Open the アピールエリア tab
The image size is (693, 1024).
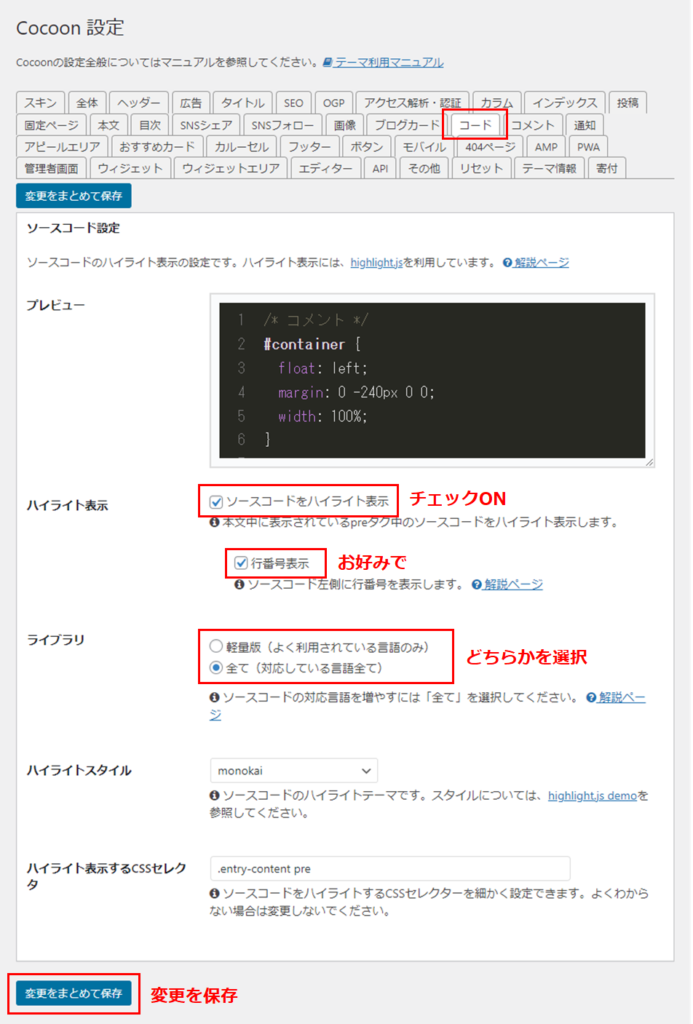tap(62, 147)
